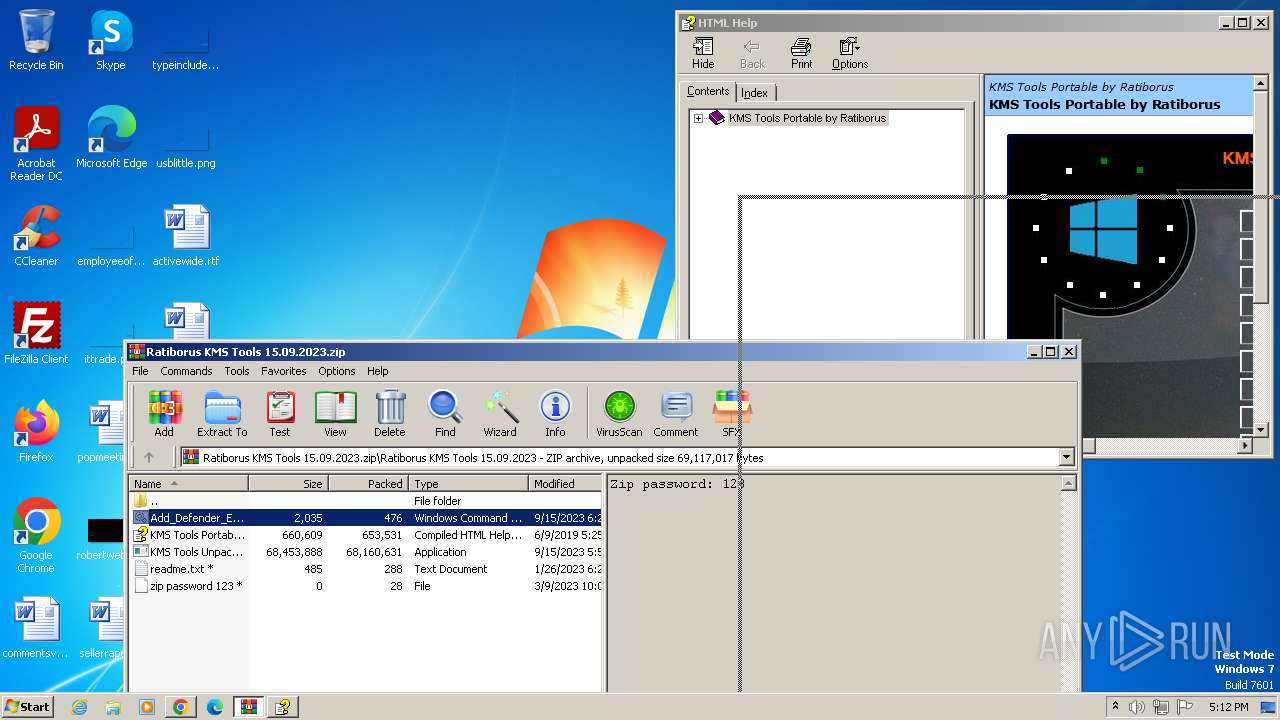This screenshot has width=1280, height=720.
Task: Launch the Wizard wand tool
Action: coord(500,413)
